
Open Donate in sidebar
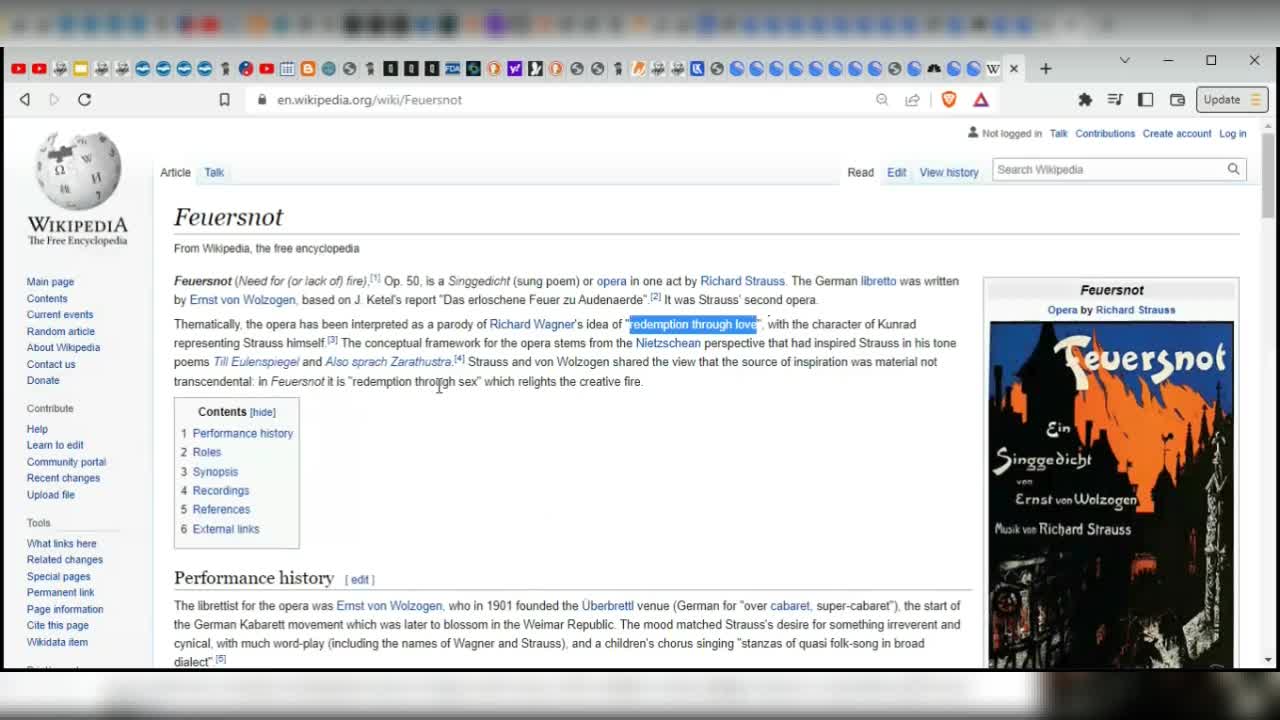click(x=43, y=381)
